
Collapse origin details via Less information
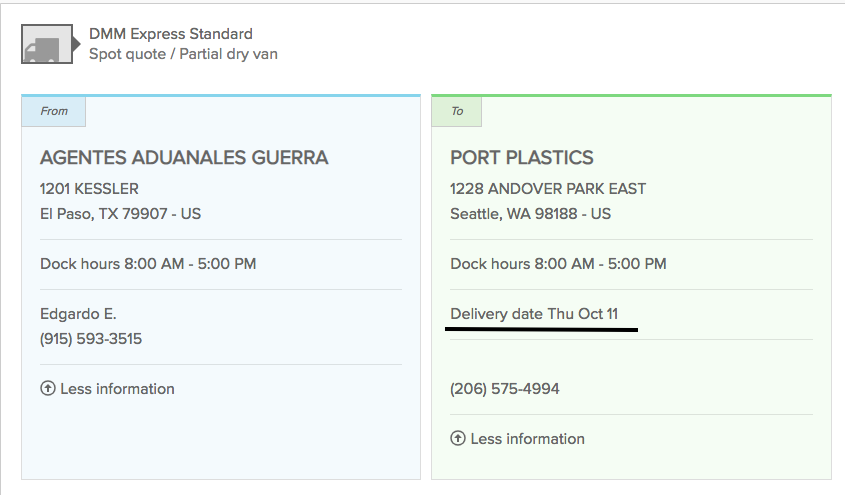pyautogui.click(x=107, y=388)
